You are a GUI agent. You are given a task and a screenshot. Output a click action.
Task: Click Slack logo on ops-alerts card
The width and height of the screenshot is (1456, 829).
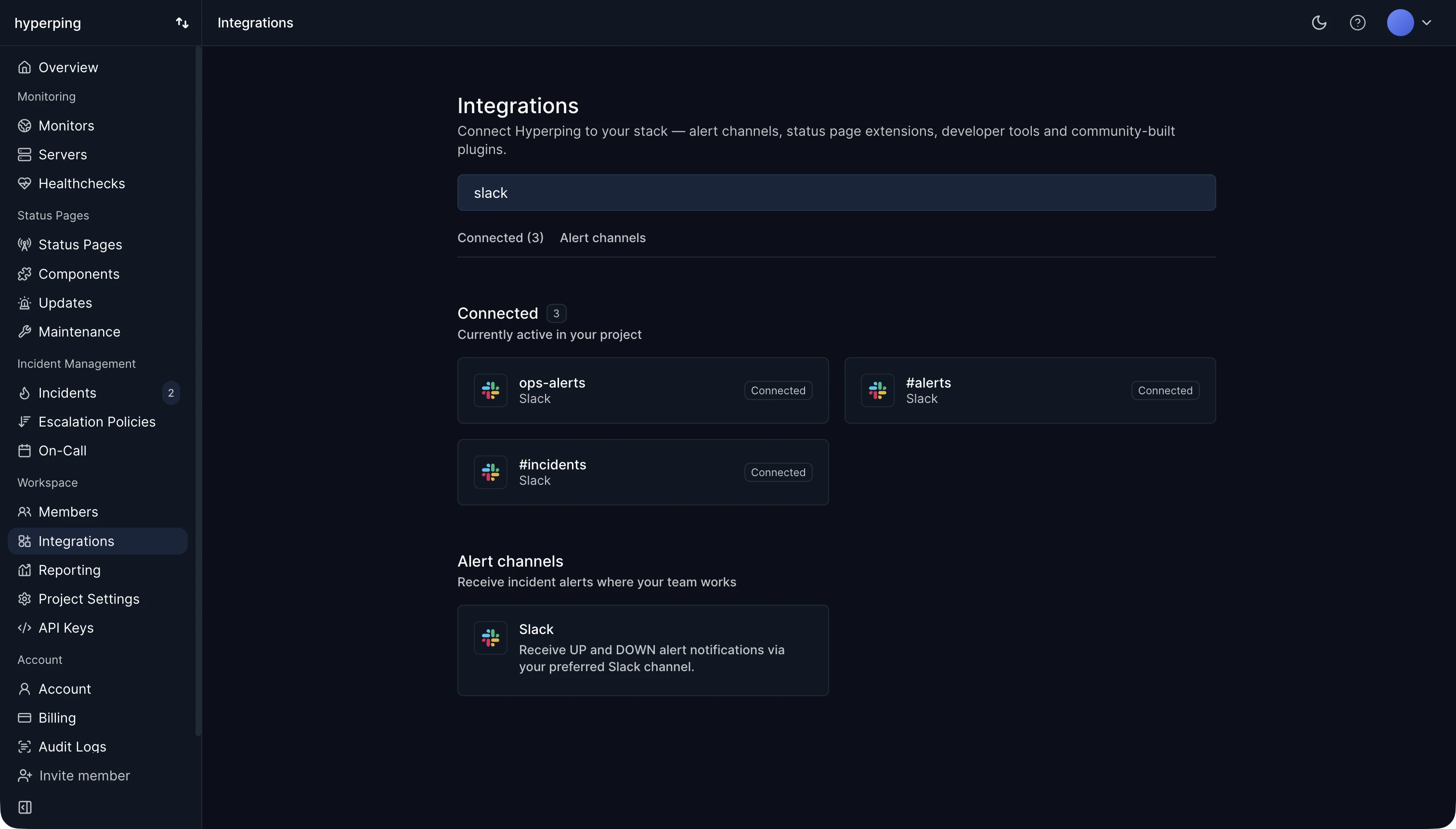490,390
